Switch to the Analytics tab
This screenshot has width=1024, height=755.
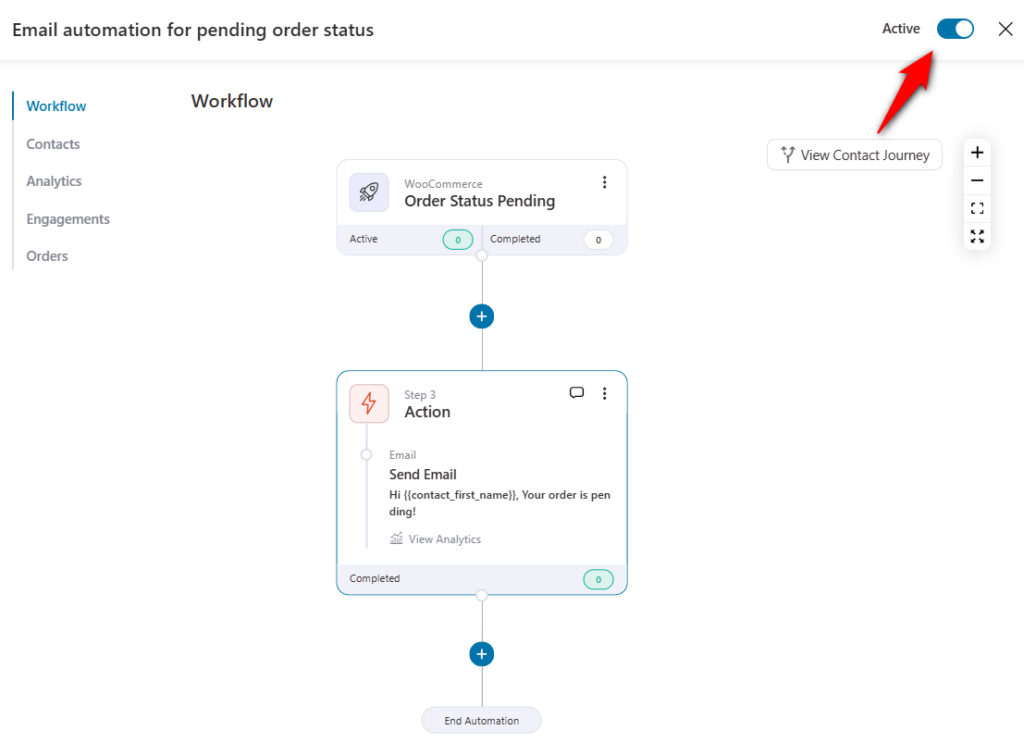[54, 181]
